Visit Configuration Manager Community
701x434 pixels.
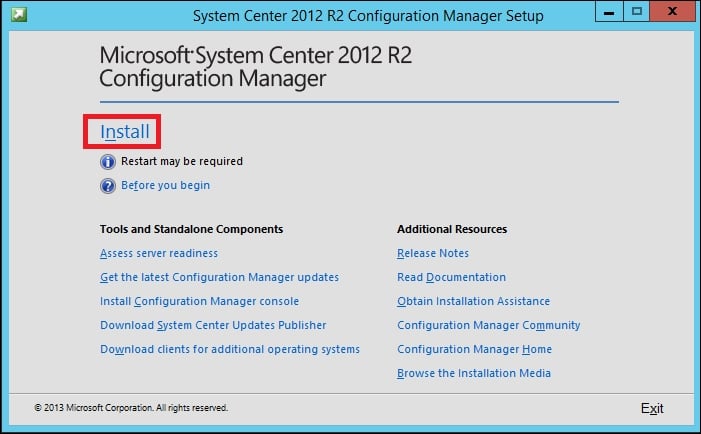(x=489, y=325)
